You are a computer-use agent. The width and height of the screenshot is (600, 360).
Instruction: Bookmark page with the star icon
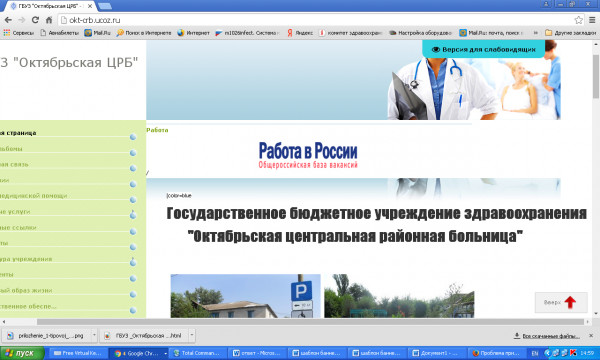click(x=579, y=20)
